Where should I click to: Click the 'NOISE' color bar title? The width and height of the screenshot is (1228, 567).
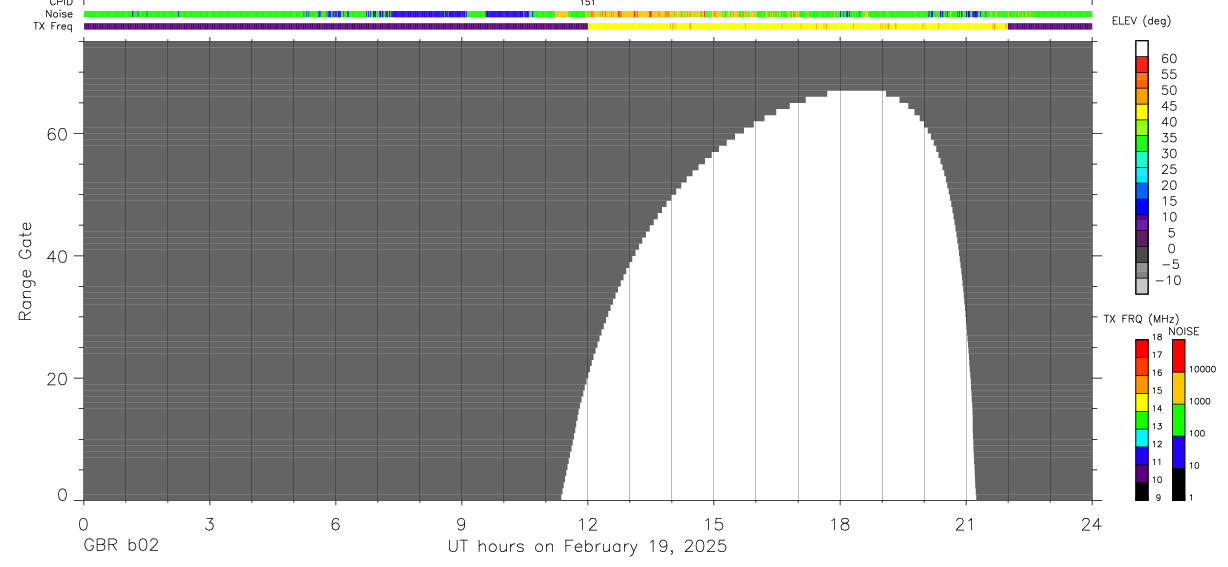[x=1184, y=331]
